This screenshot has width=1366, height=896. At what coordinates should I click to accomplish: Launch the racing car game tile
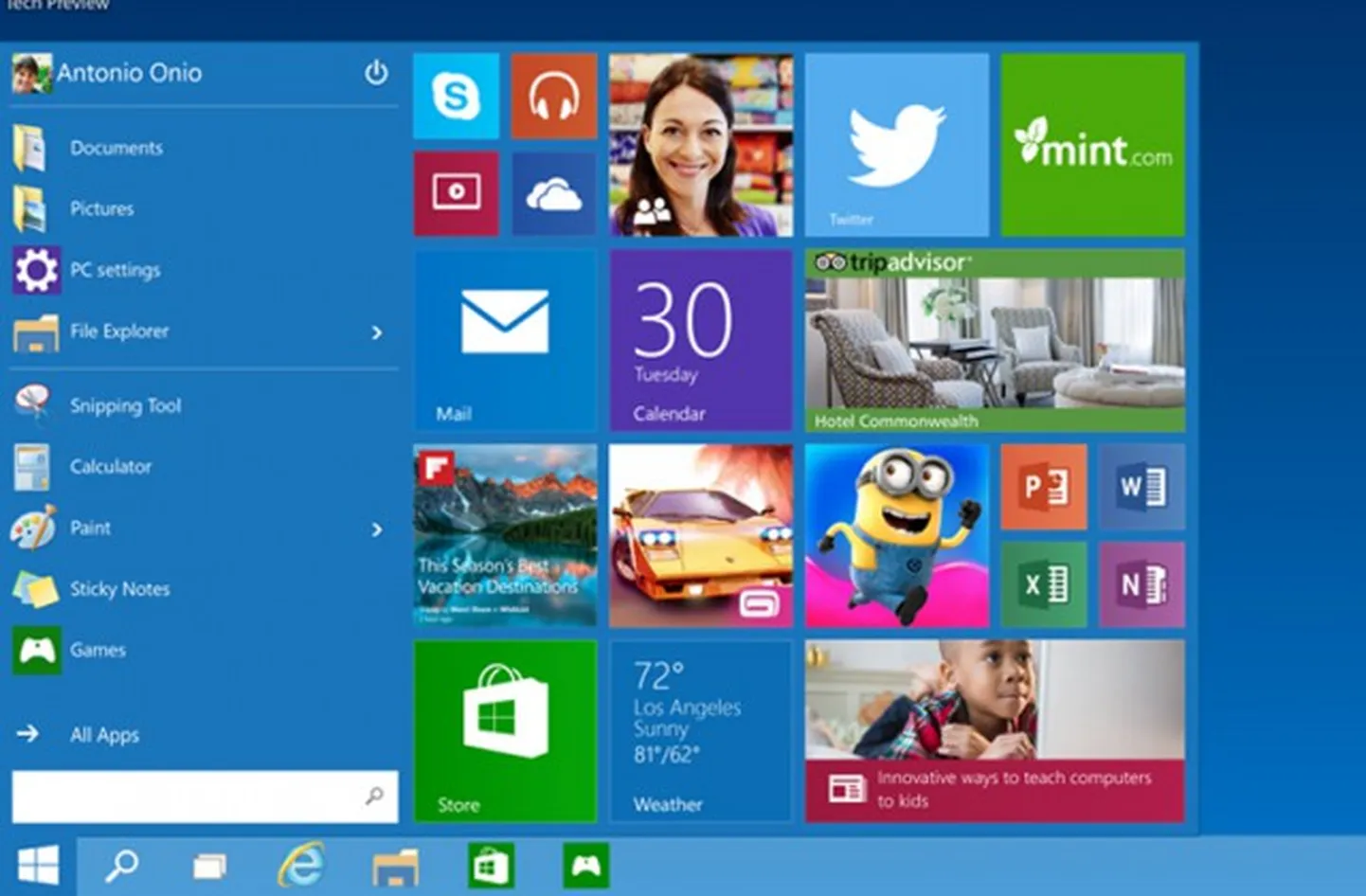coord(701,536)
